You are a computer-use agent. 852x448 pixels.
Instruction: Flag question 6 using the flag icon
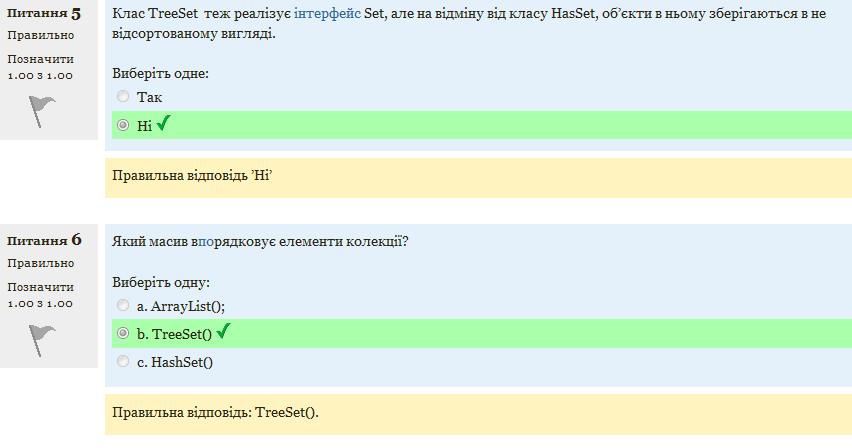click(42, 340)
